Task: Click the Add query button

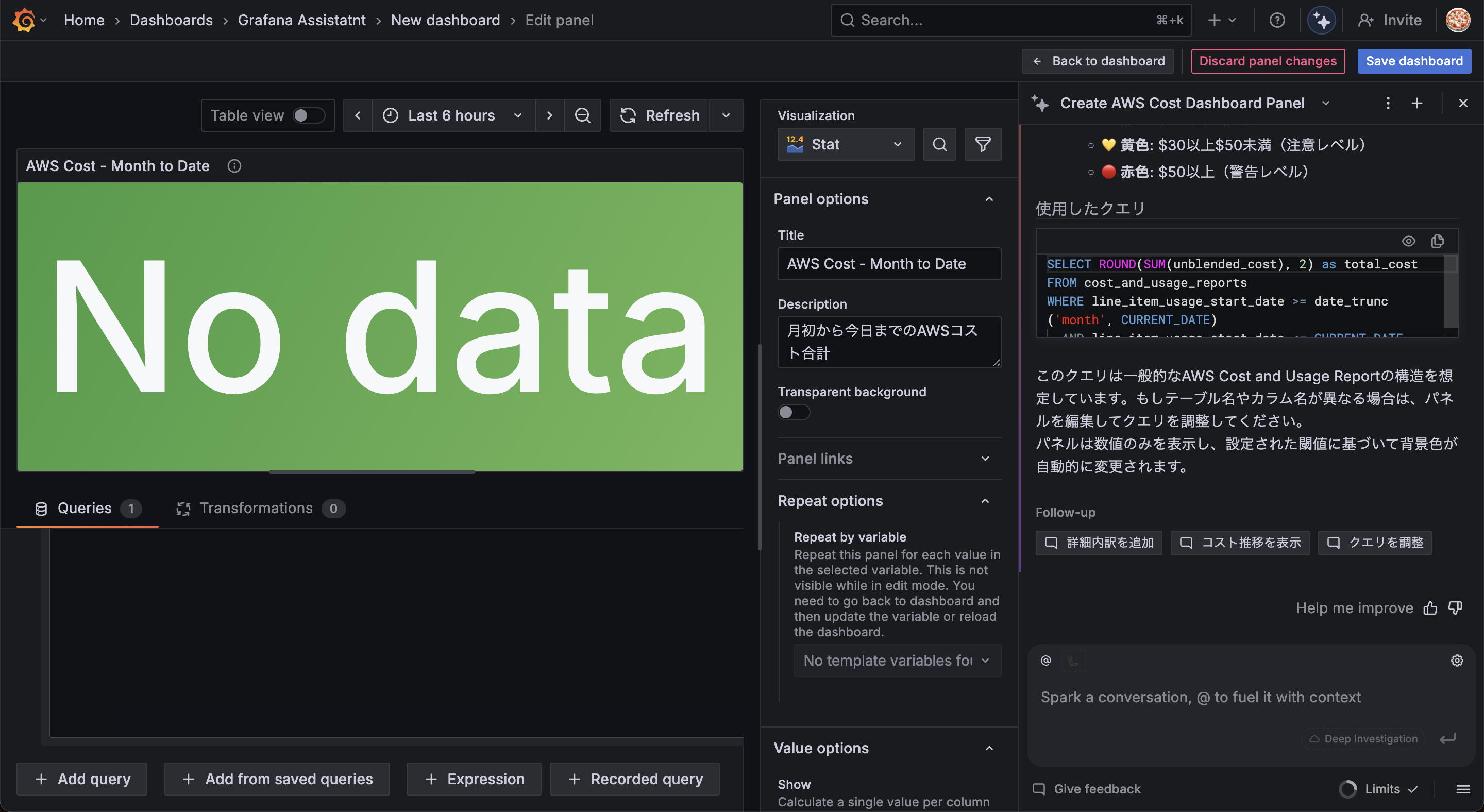Action: 82,779
